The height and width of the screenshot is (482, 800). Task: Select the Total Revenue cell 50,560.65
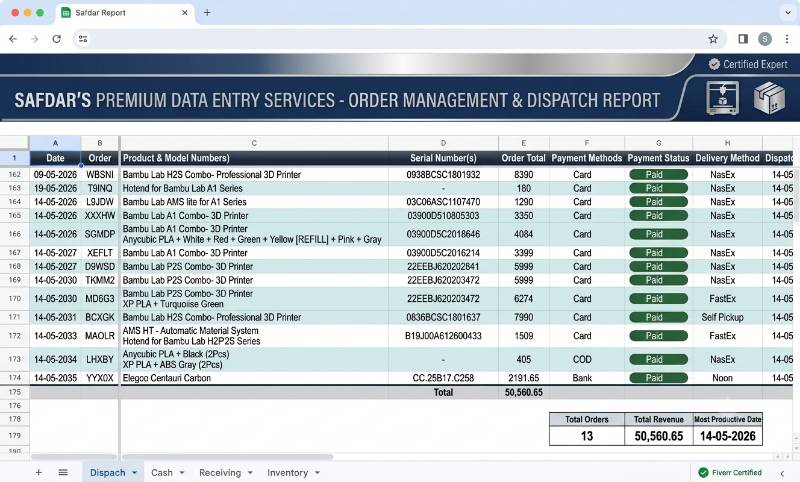tap(658, 436)
